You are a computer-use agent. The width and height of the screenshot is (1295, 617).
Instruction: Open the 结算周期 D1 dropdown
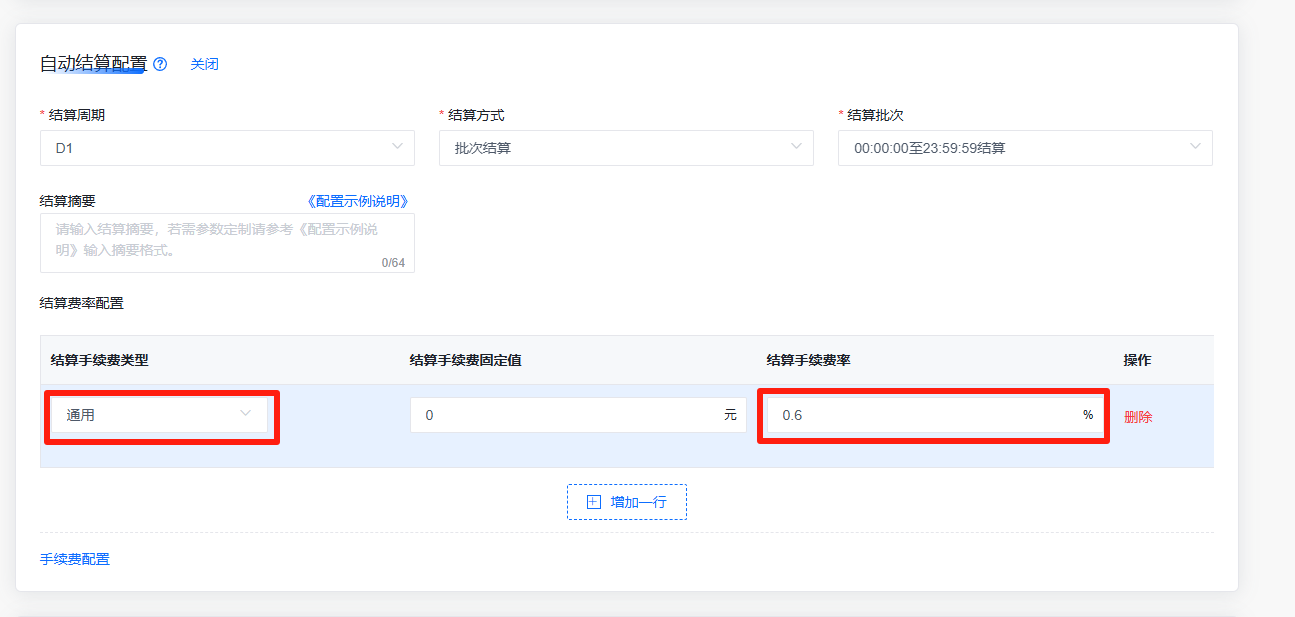pos(227,148)
